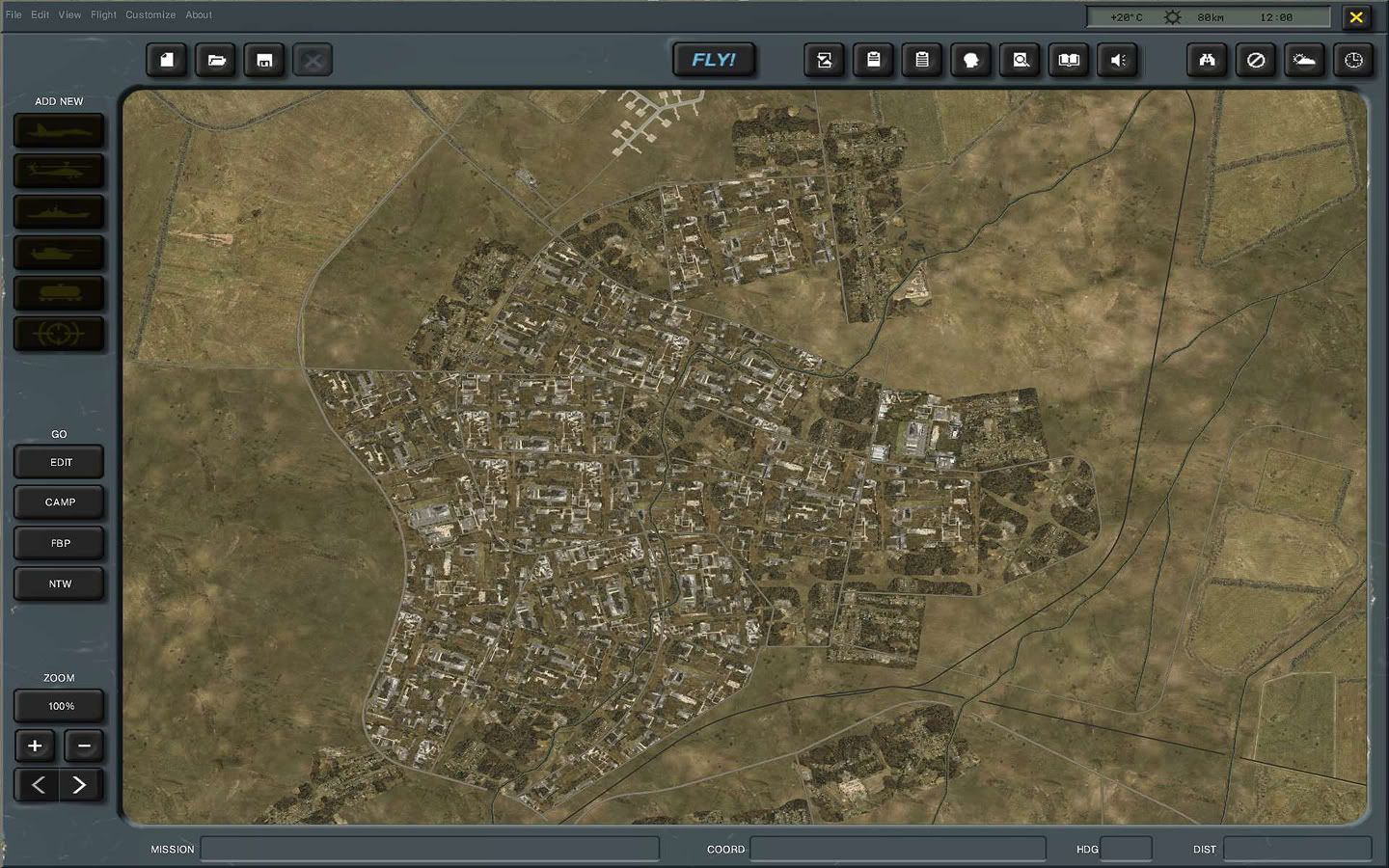Add a new ship to the mission
The height and width of the screenshot is (868, 1389).
59,211
